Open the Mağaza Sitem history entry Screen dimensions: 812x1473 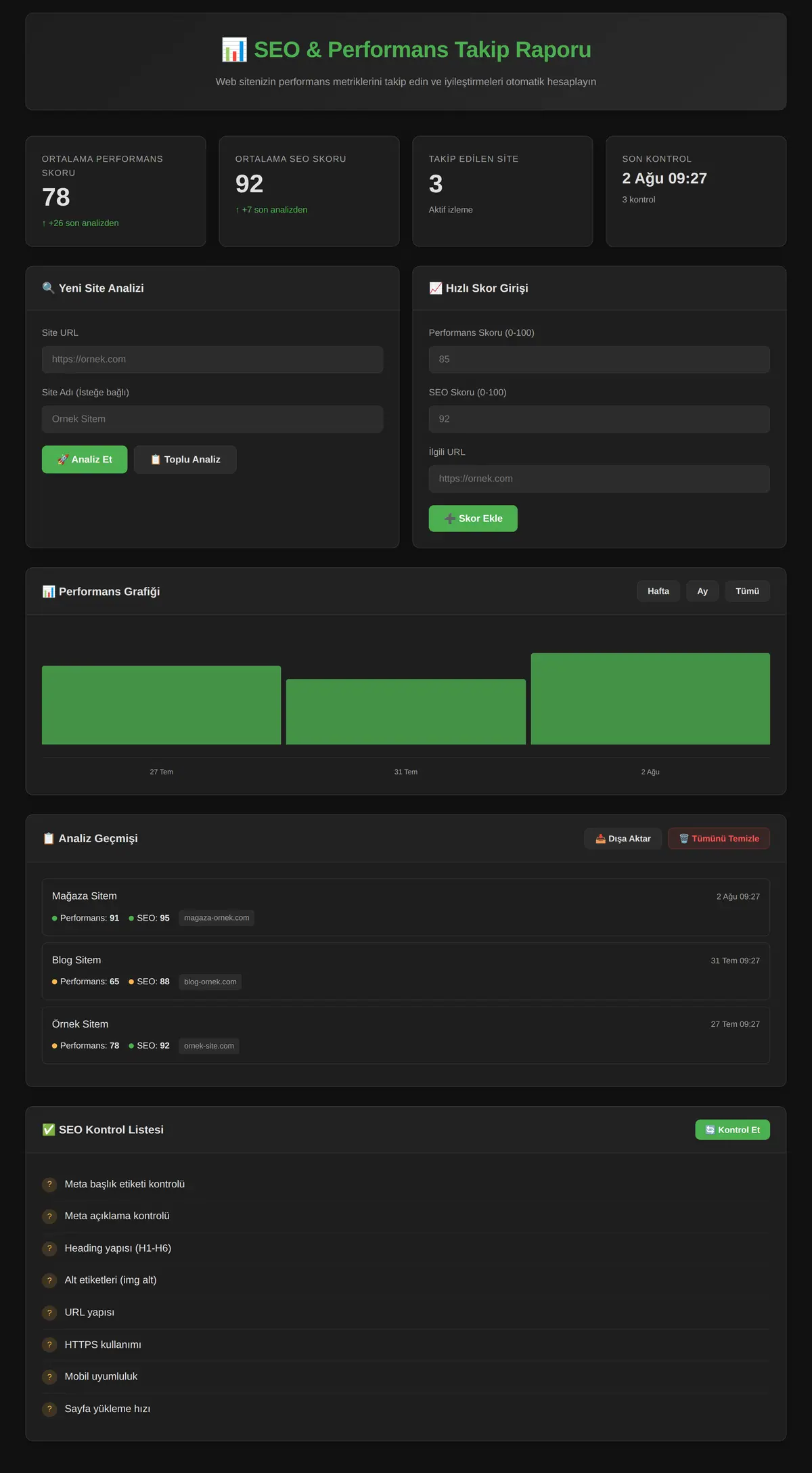[x=406, y=907]
